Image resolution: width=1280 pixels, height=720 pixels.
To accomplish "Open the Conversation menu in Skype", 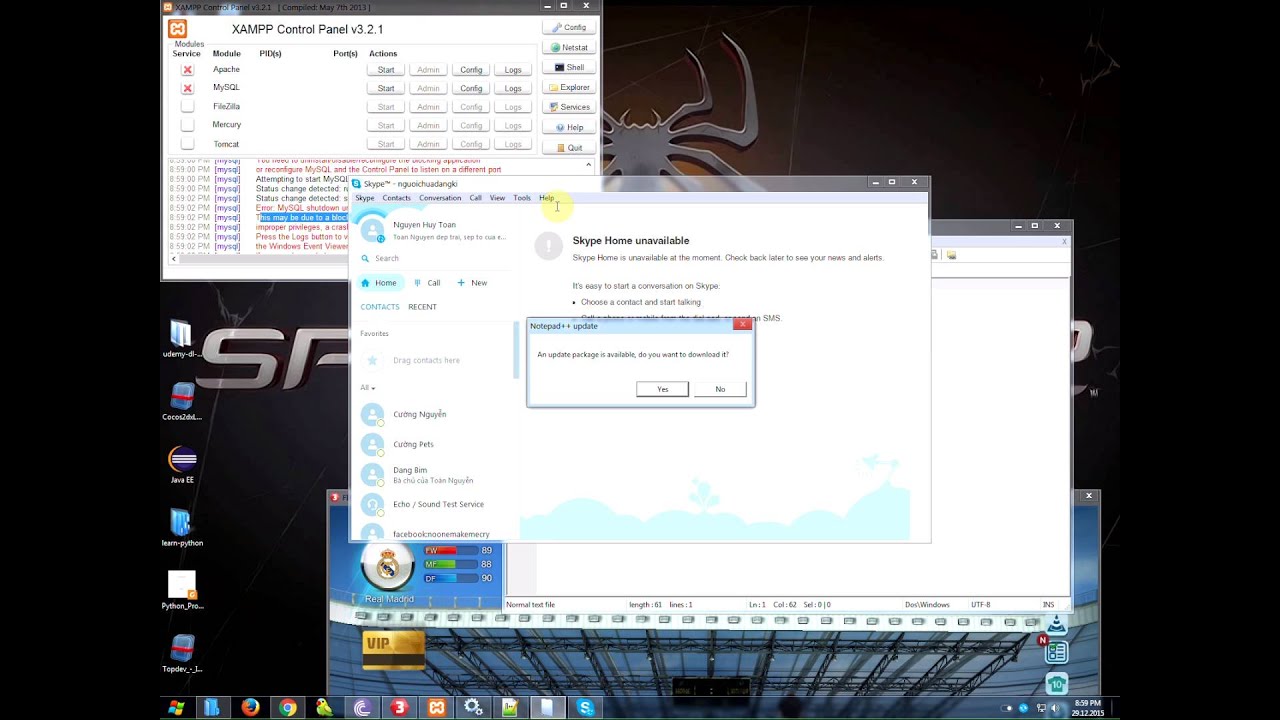I will [x=440, y=198].
